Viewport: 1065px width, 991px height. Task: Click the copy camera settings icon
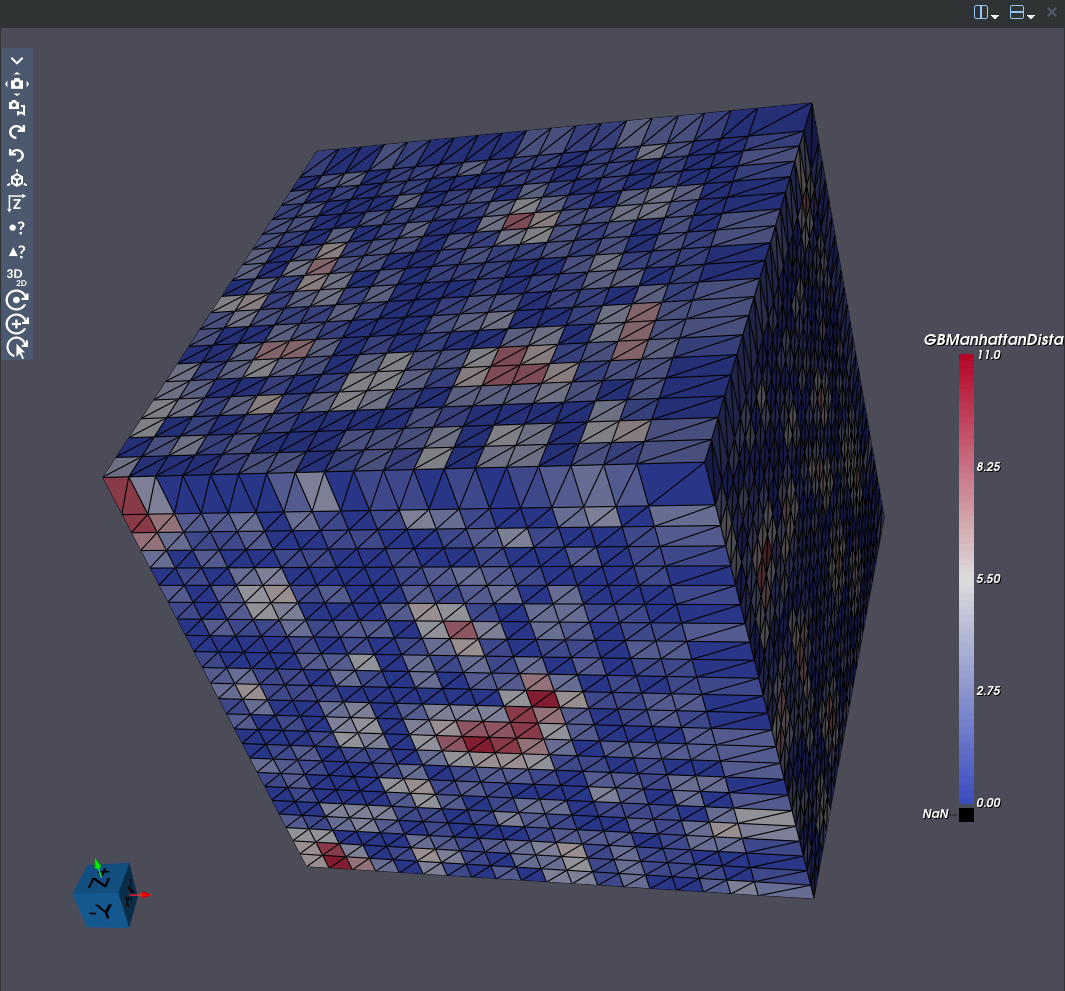17,108
